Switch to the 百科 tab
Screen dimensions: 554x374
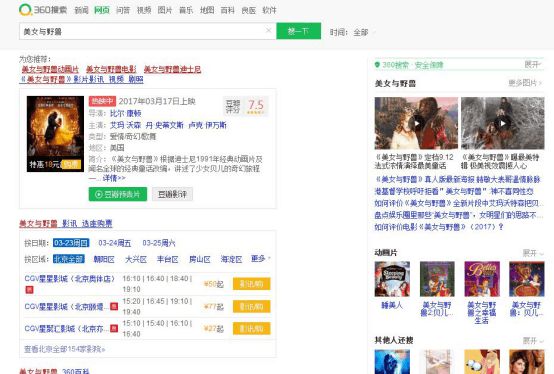(228, 10)
